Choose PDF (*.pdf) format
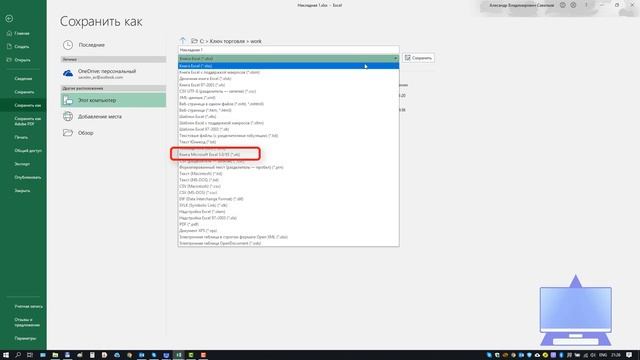 [289, 224]
